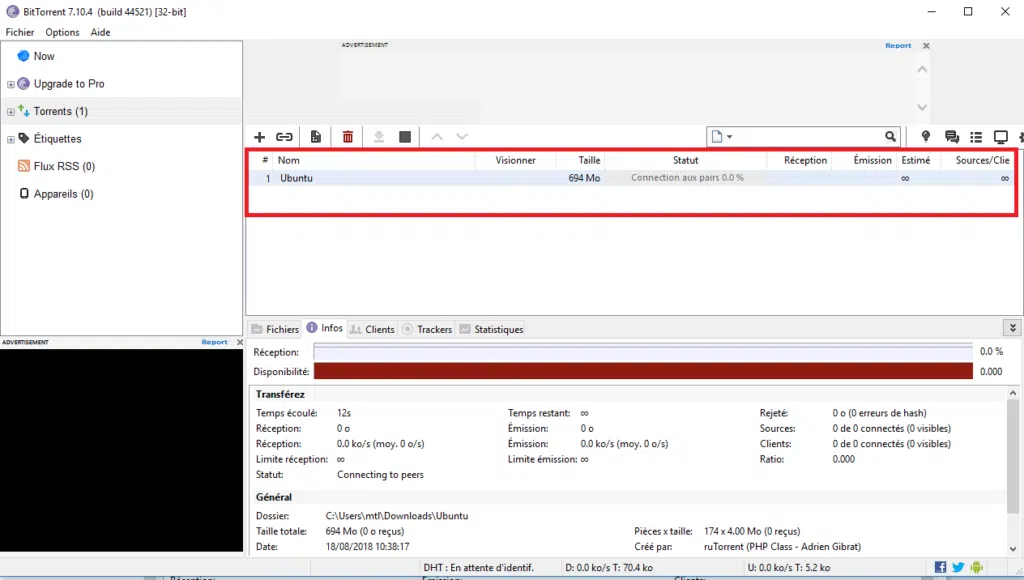This screenshot has height=580, width=1024.
Task: Open the Aide menu
Action: [100, 32]
